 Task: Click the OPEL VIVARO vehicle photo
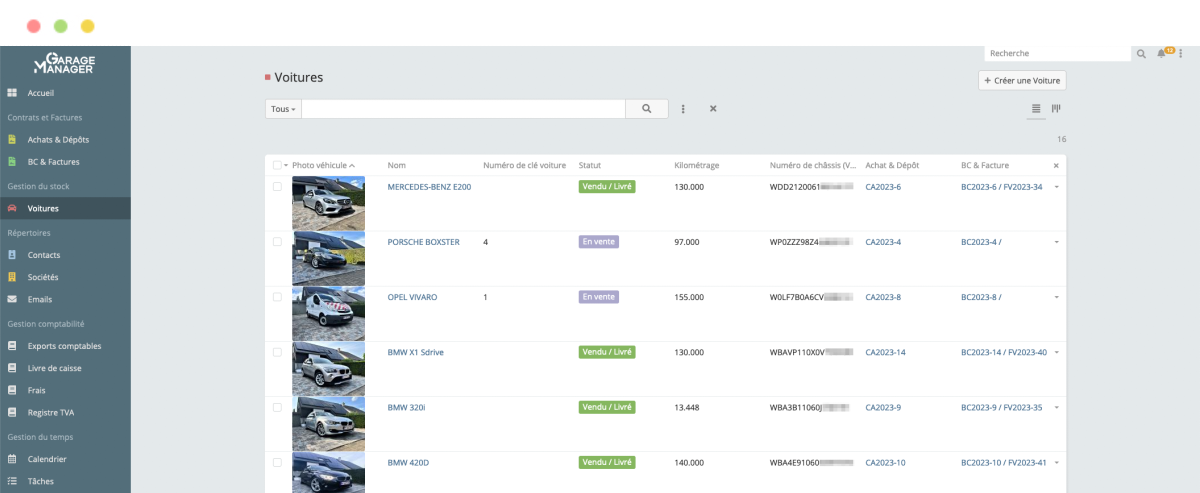(x=328, y=313)
